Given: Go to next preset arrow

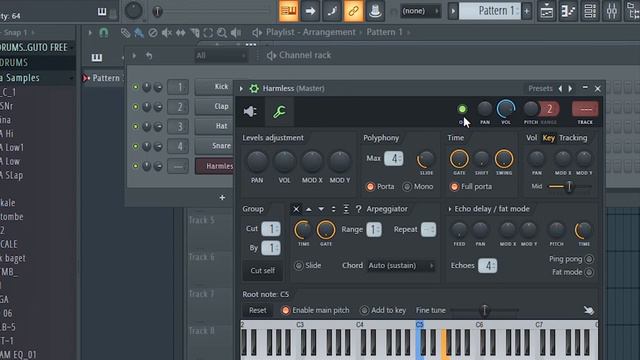Looking at the screenshot, I should (x=570, y=89).
